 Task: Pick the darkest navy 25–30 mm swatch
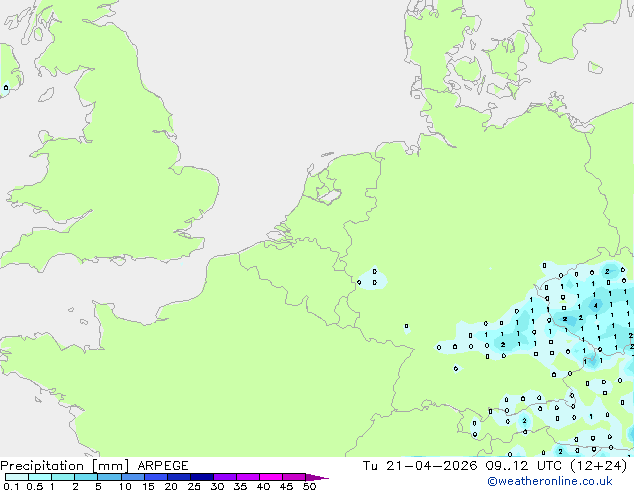pyautogui.click(x=202, y=477)
